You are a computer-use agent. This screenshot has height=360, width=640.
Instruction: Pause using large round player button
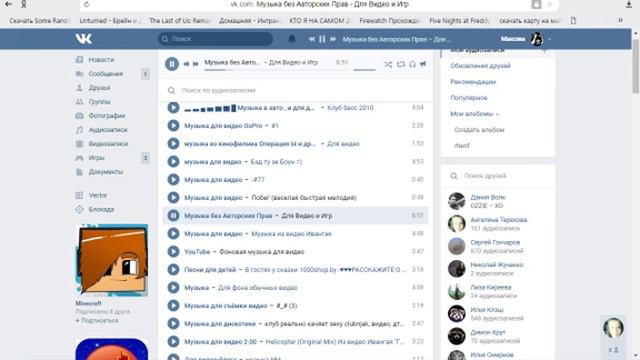[x=172, y=64]
